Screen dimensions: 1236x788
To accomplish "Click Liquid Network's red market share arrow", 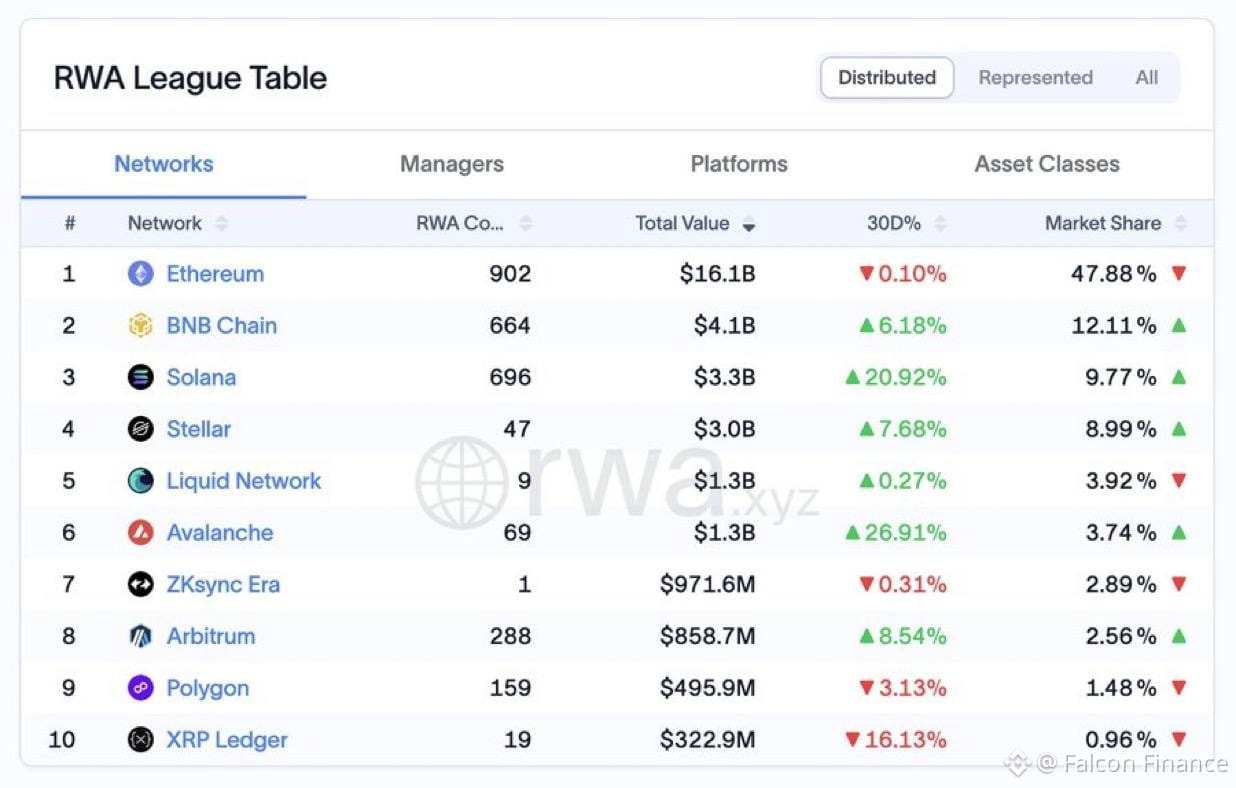I will tap(1179, 481).
